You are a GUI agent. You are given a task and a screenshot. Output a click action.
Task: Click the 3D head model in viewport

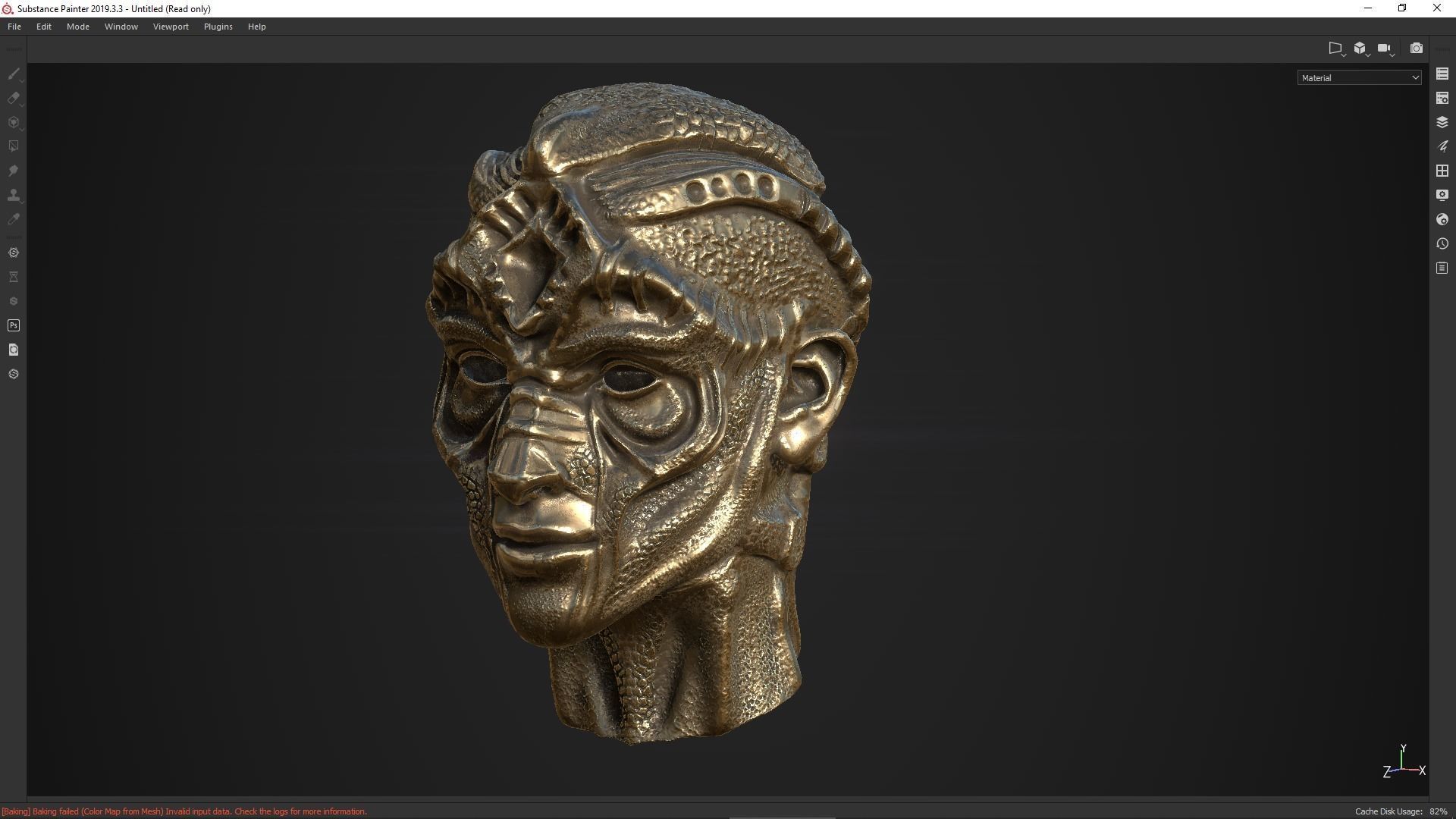click(648, 413)
